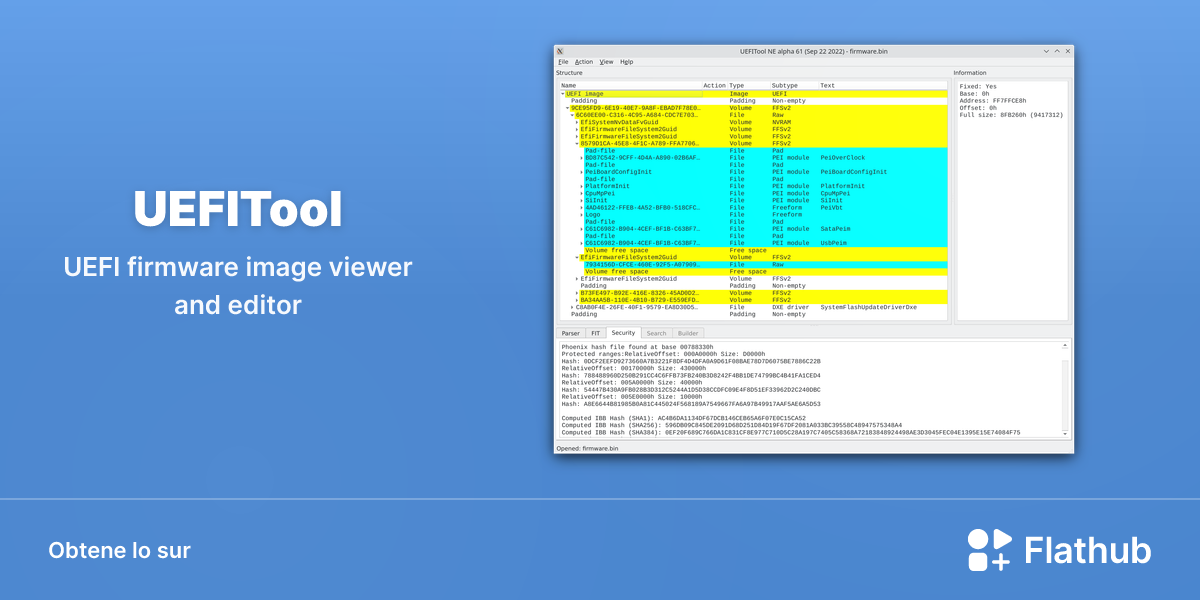Click the Action column header

715,86
